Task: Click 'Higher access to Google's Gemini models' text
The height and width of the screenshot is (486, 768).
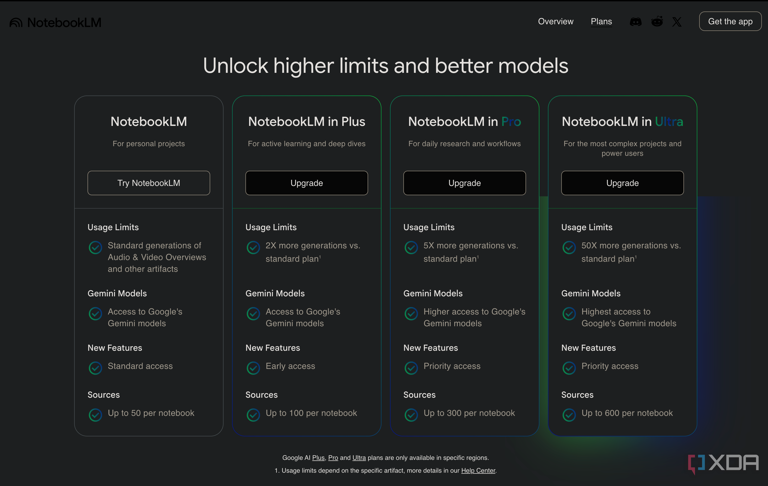Action: [x=474, y=317]
